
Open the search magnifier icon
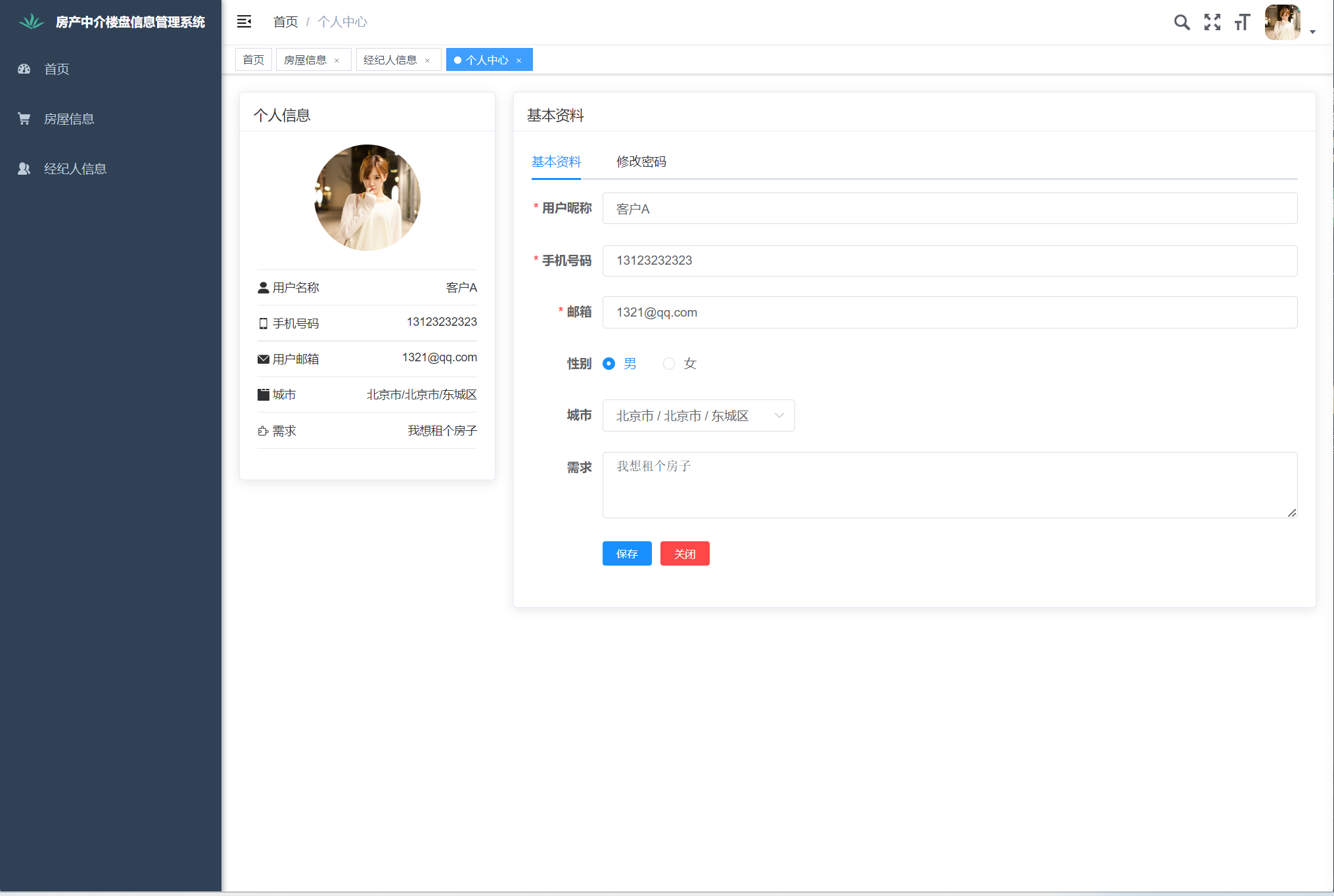point(1182,22)
